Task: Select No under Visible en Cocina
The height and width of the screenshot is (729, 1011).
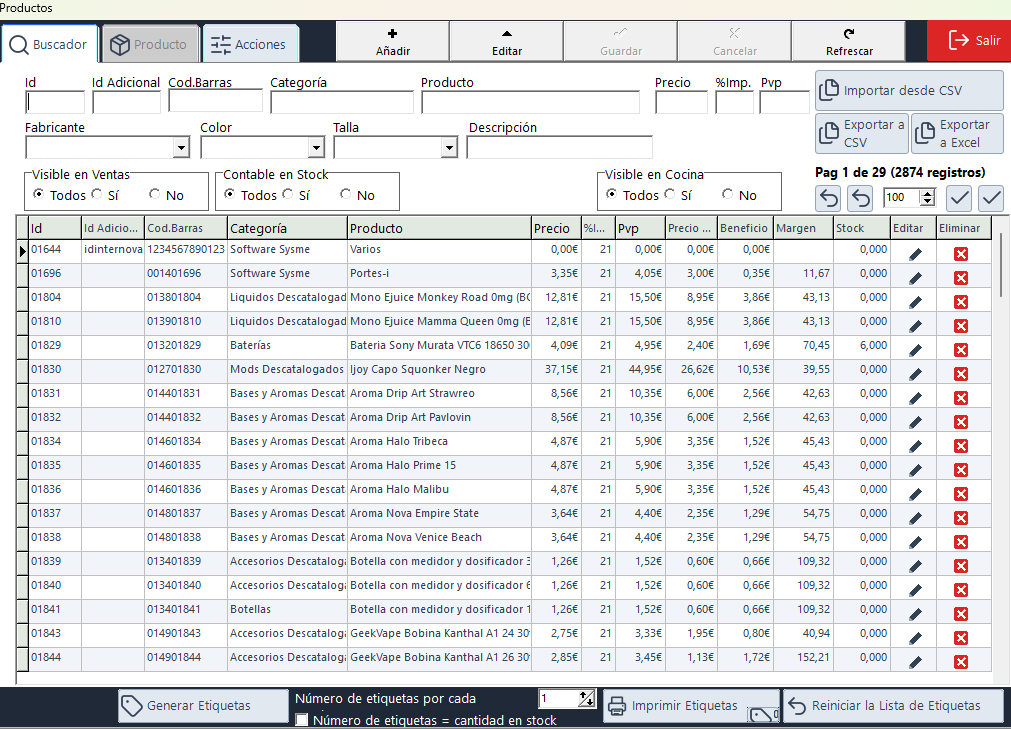Action: [x=727, y=193]
